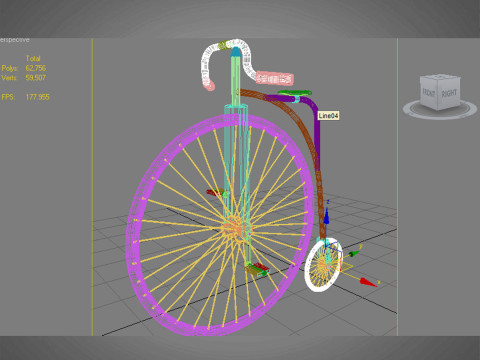Select the green bicycle seat
The width and height of the screenshot is (480, 360).
[295, 92]
